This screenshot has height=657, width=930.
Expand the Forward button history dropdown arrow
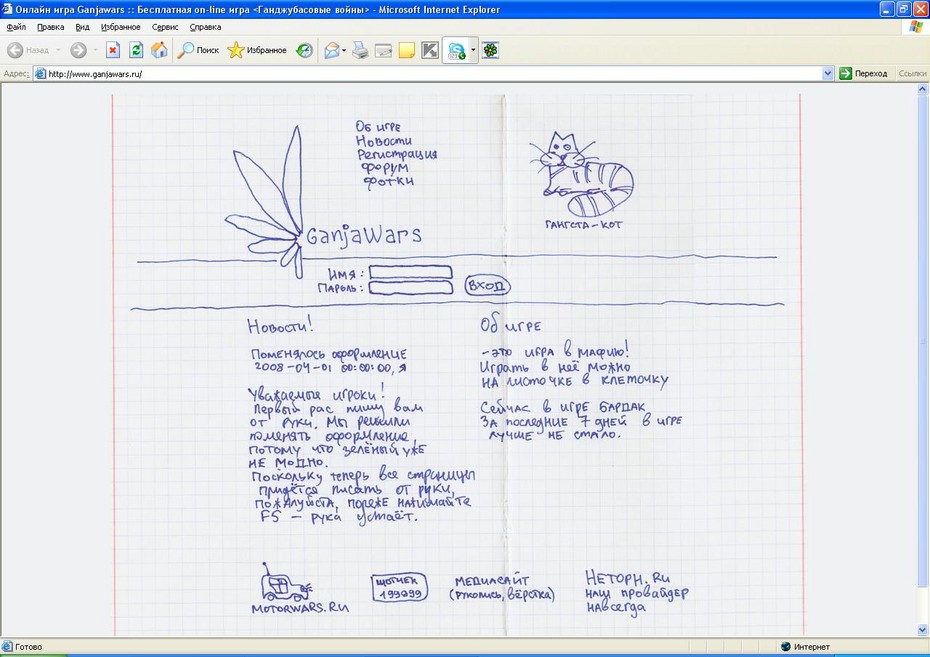(x=95, y=50)
